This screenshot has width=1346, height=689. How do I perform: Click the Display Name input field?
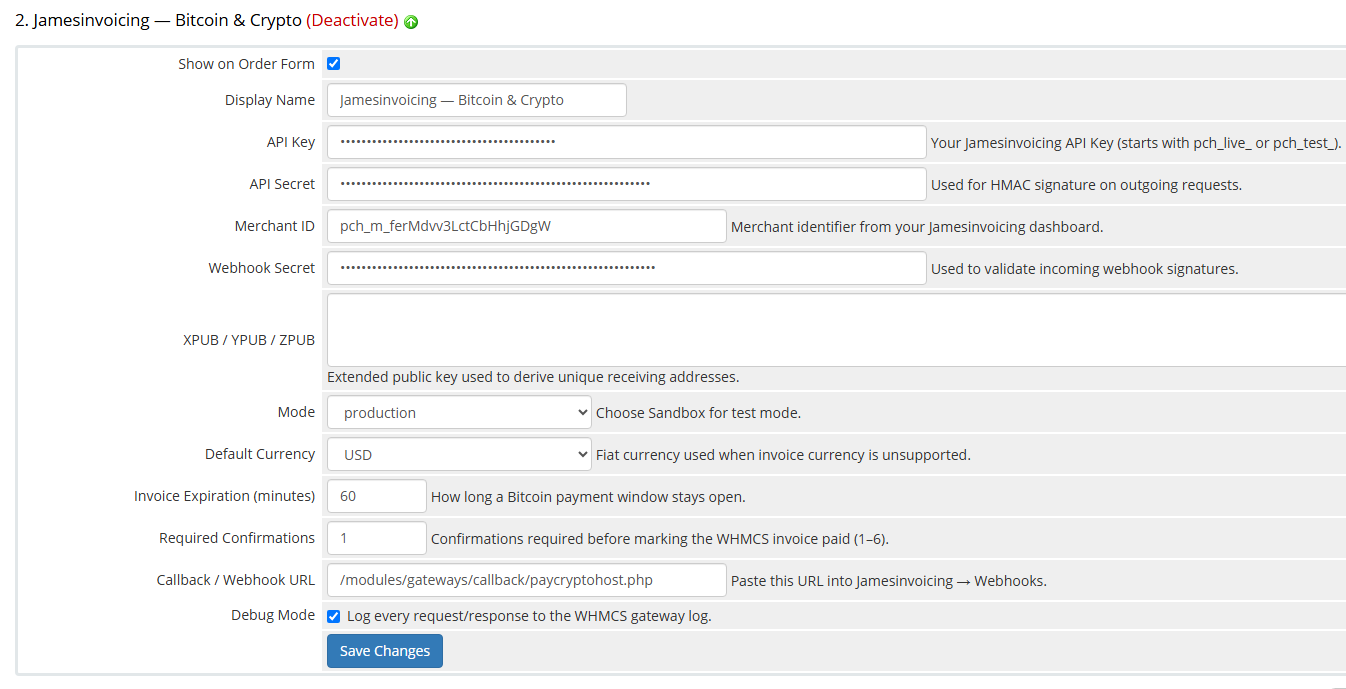coord(477,100)
